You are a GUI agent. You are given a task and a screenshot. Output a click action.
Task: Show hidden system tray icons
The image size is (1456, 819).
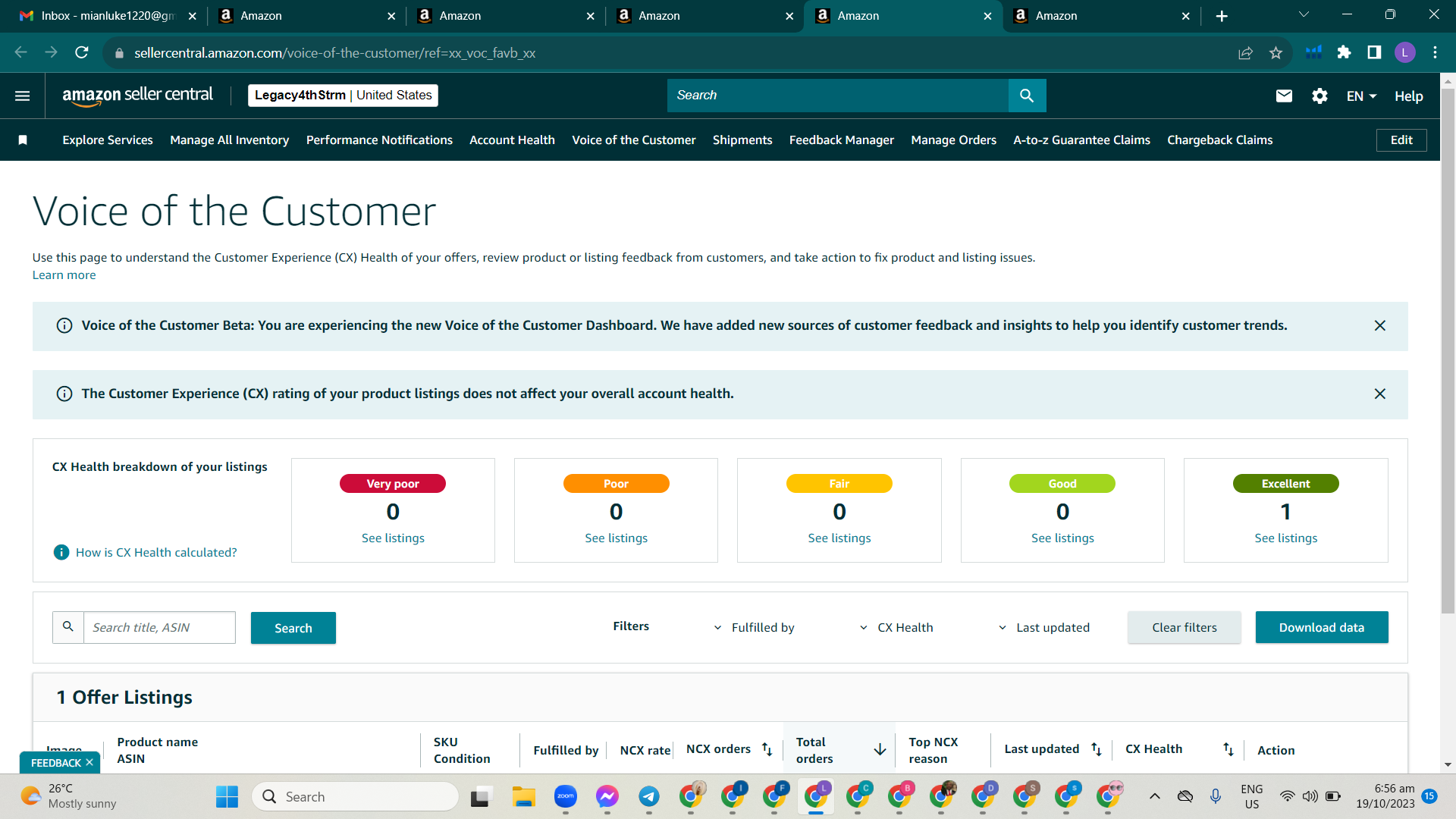pyautogui.click(x=1154, y=796)
